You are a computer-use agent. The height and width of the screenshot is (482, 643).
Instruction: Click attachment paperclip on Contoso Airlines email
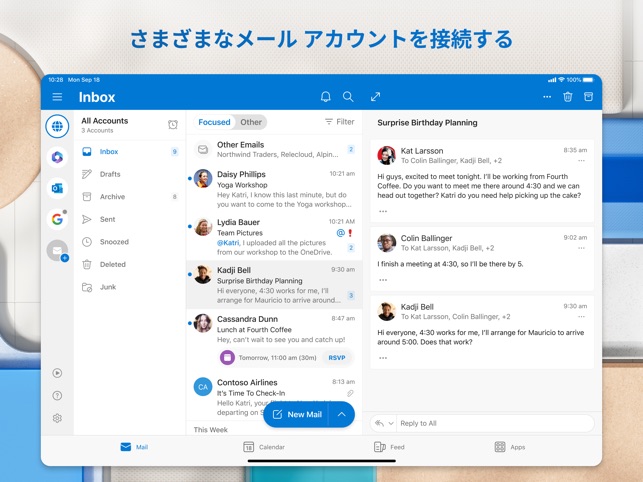[350, 393]
